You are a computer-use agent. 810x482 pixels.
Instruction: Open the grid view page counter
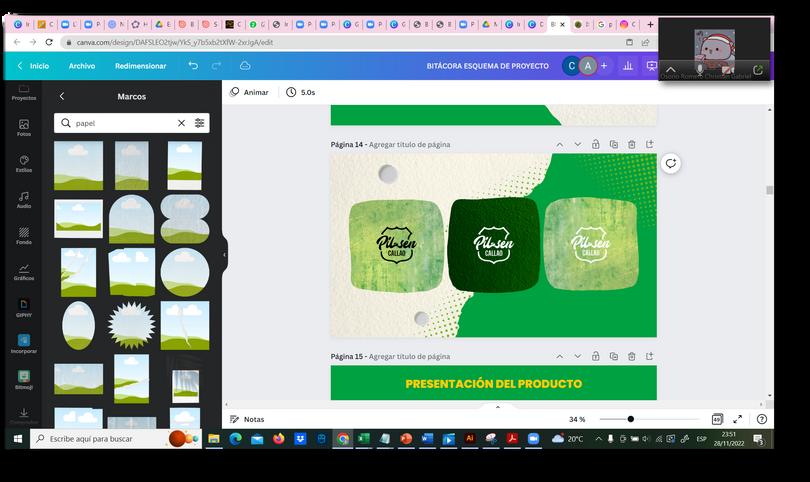pos(717,419)
